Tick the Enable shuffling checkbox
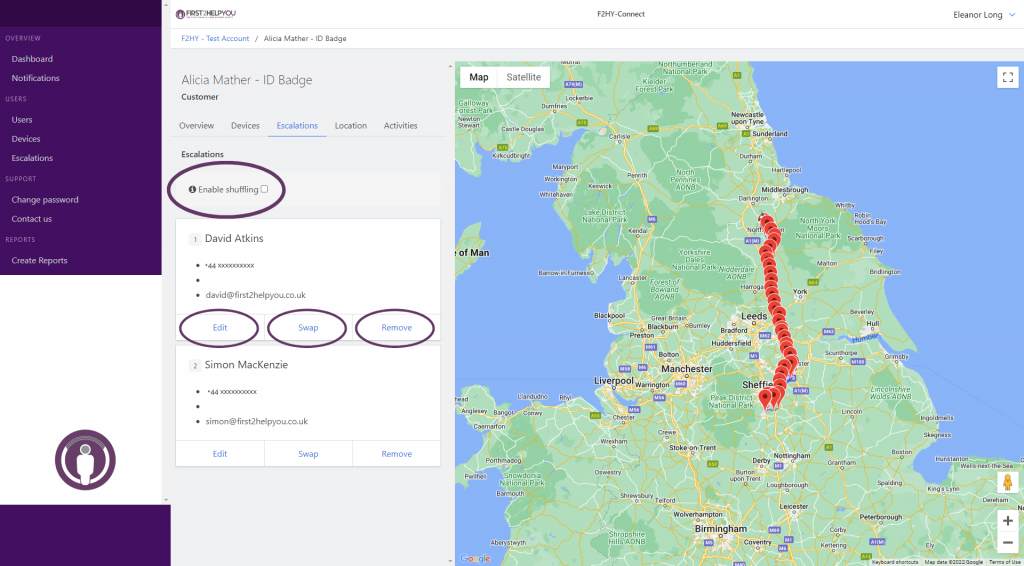 tap(264, 189)
